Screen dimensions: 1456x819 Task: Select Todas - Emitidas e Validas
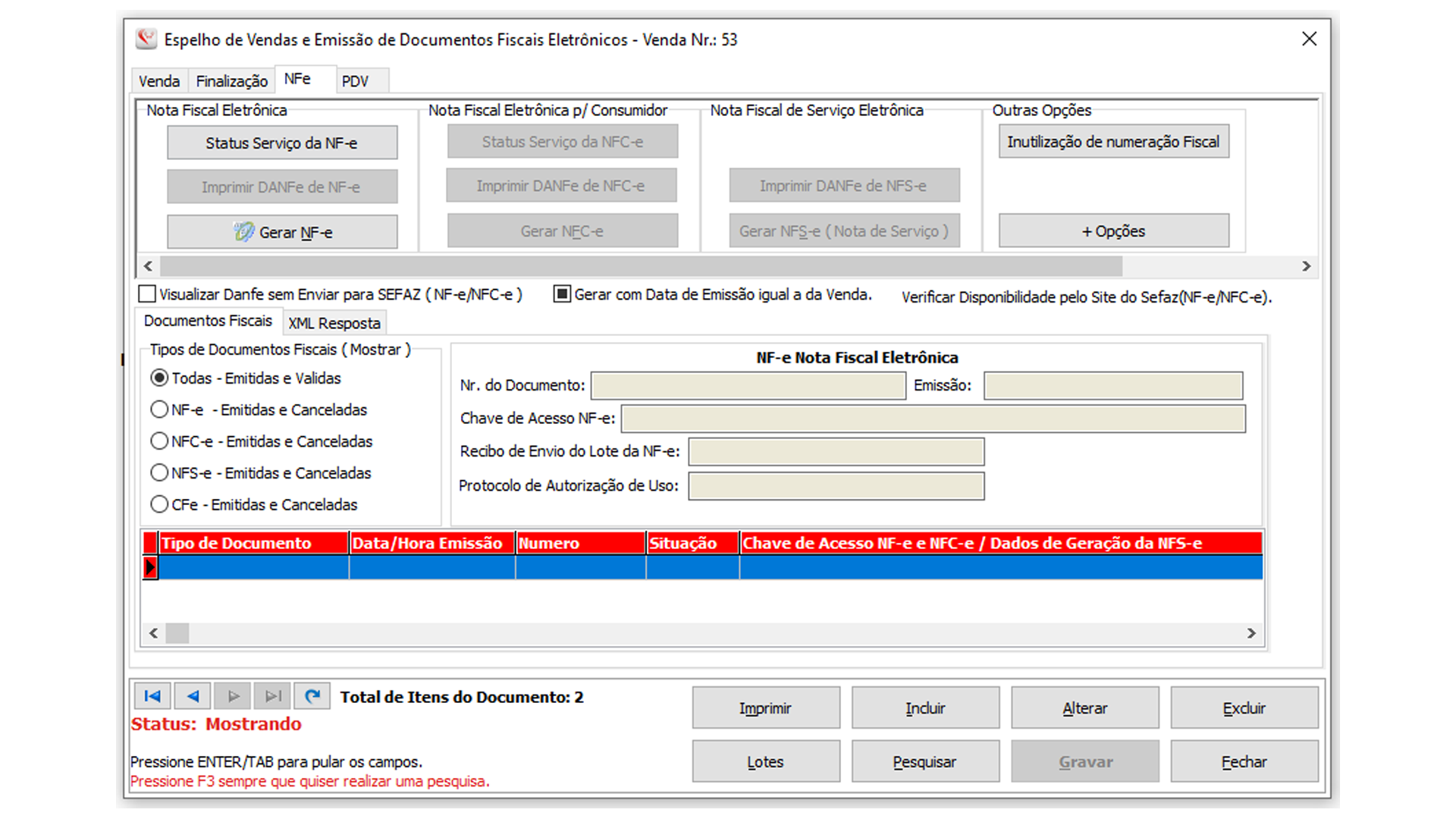(246, 378)
